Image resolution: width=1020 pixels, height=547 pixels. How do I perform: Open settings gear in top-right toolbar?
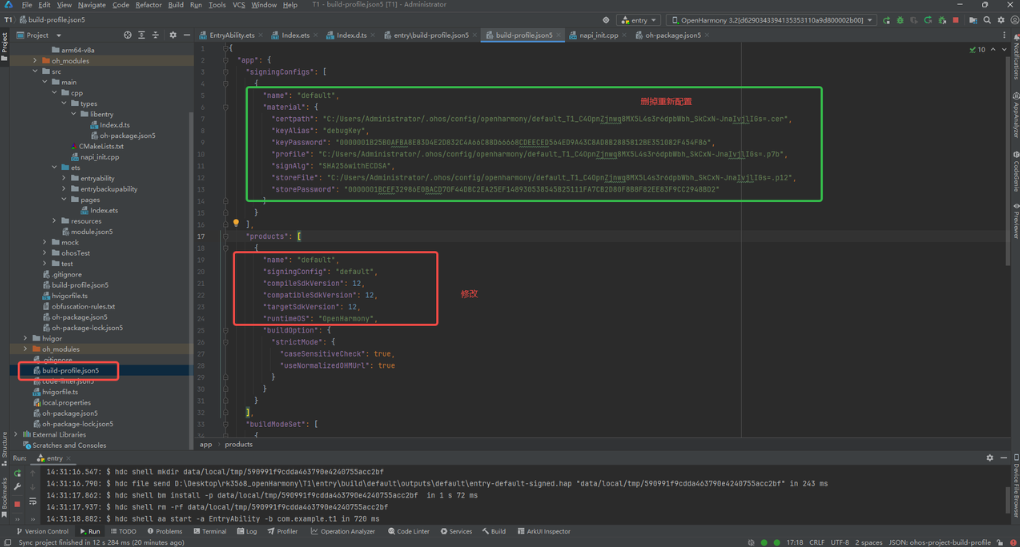pyautogui.click(x=1001, y=20)
